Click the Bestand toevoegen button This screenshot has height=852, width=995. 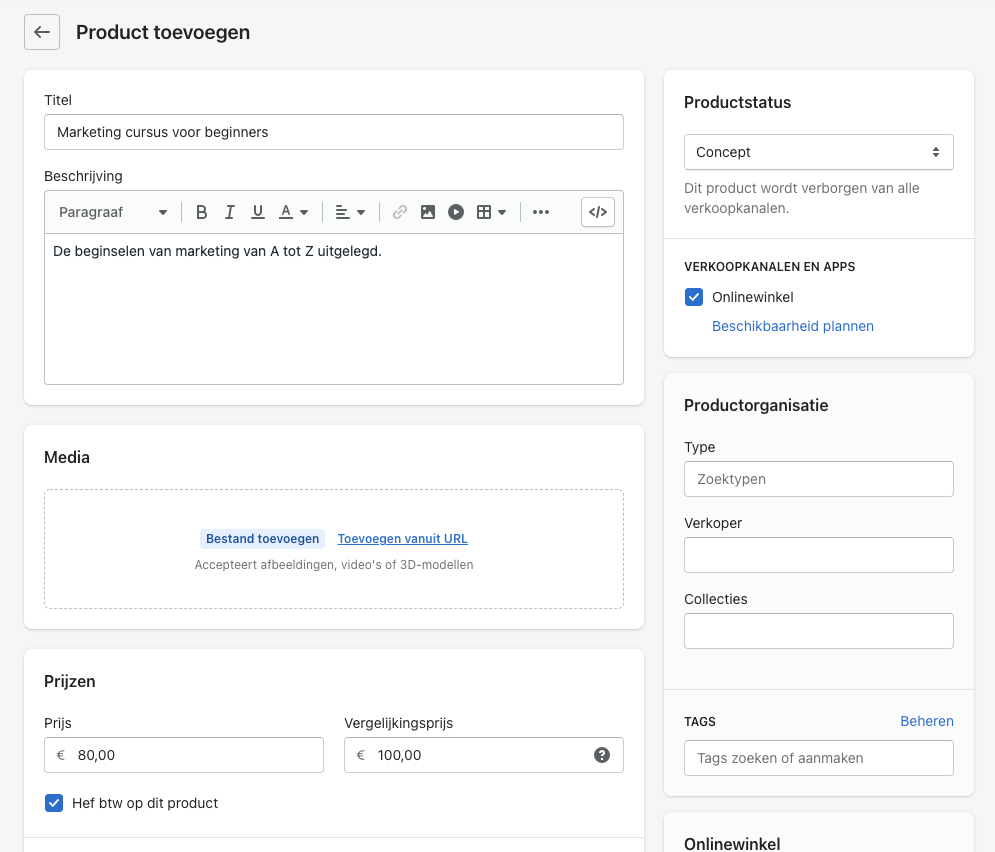coord(263,539)
